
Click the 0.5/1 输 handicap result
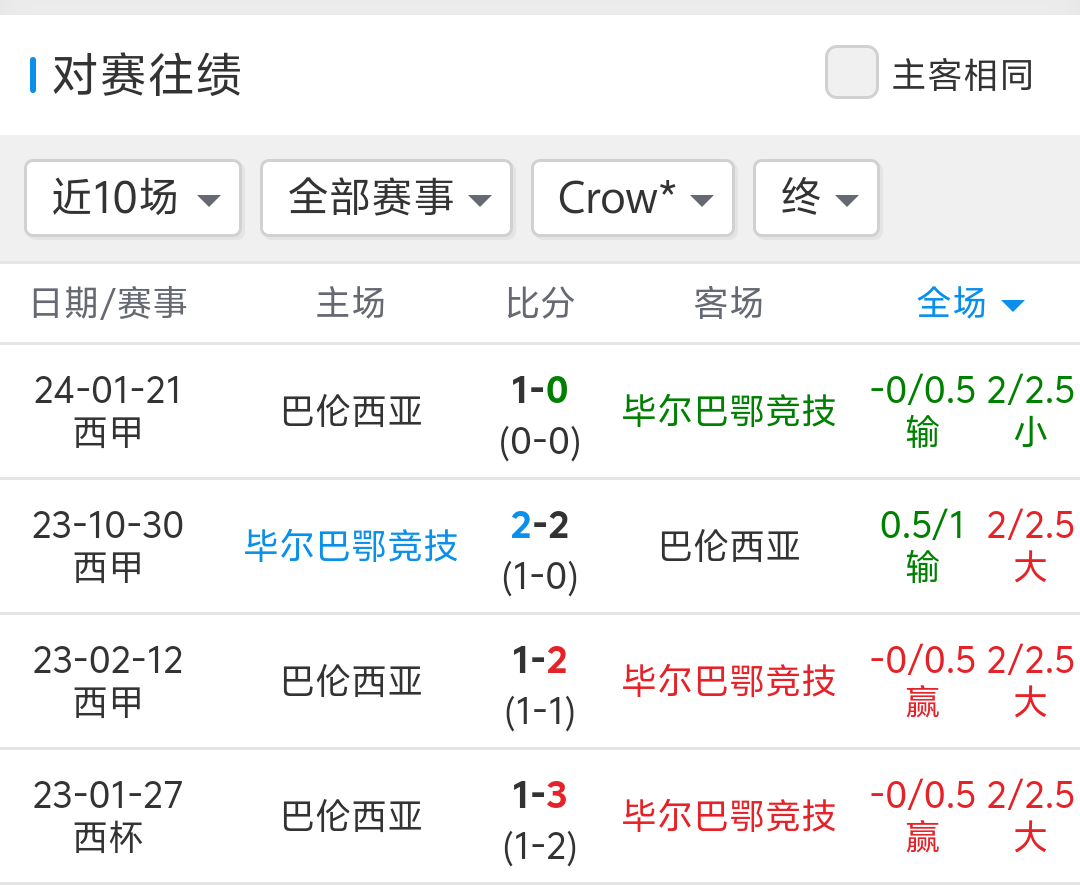[922, 546]
